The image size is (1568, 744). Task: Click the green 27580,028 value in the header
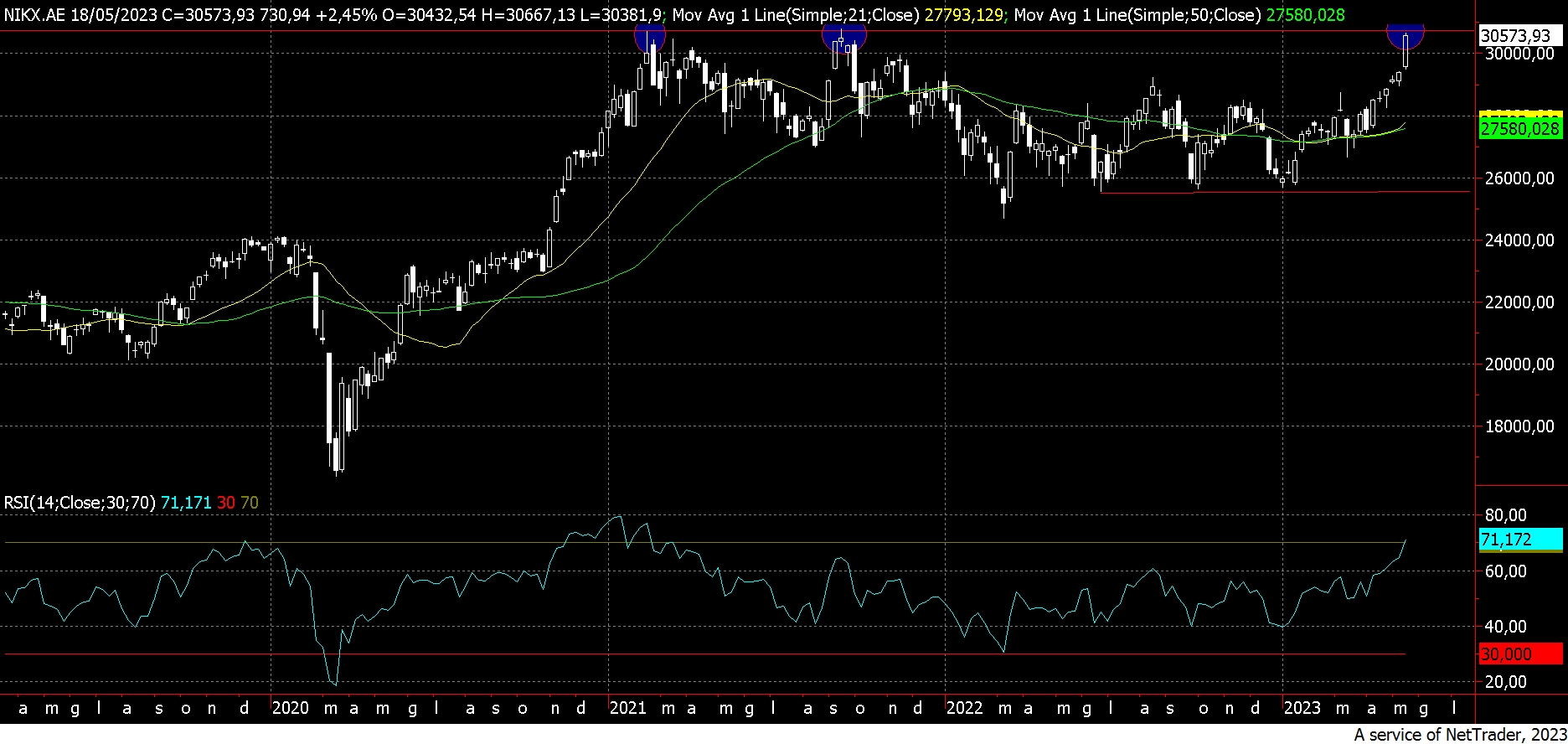click(1305, 15)
